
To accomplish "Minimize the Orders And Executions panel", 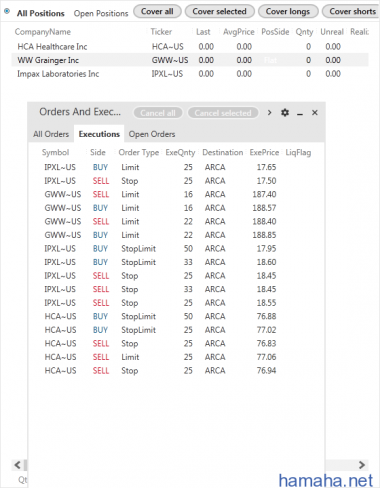I will (300, 113).
